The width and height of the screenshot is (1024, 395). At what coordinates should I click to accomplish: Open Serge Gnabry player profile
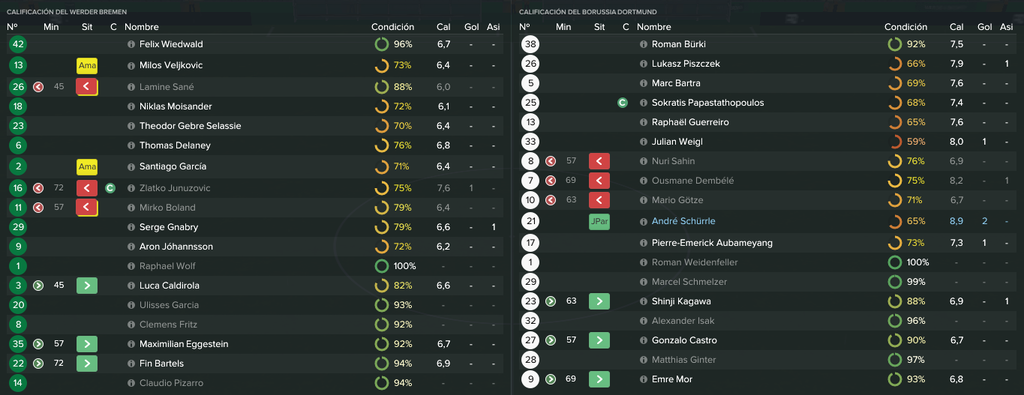168,227
